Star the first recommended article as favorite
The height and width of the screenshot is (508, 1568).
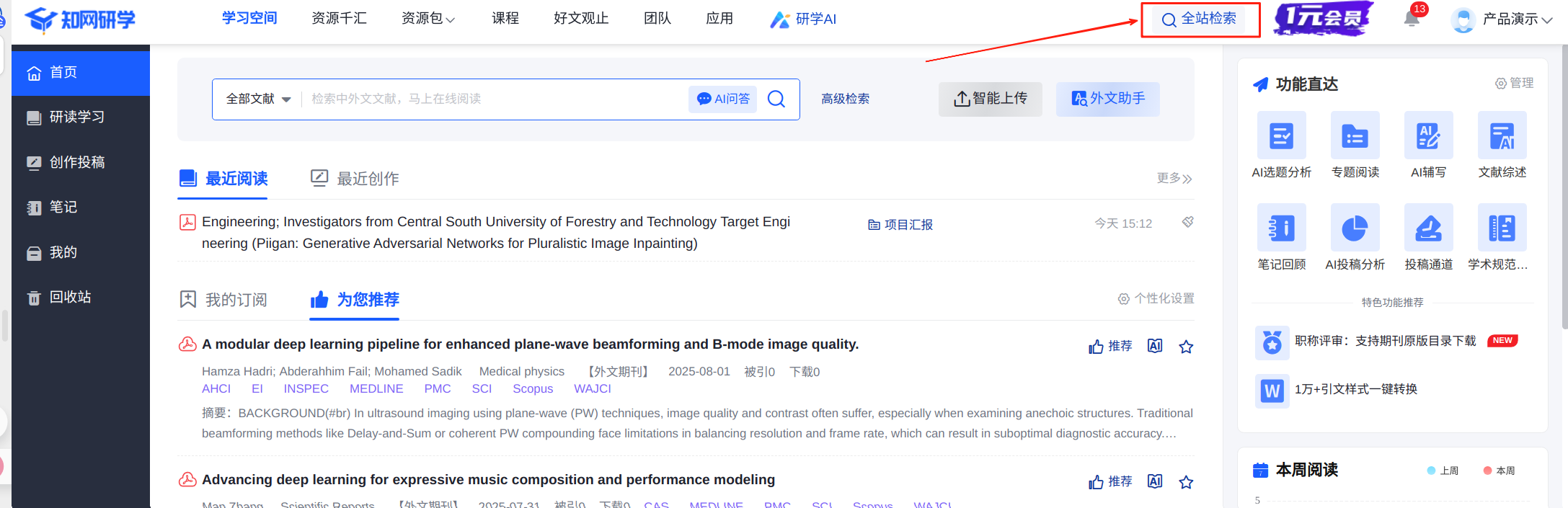pos(1186,347)
